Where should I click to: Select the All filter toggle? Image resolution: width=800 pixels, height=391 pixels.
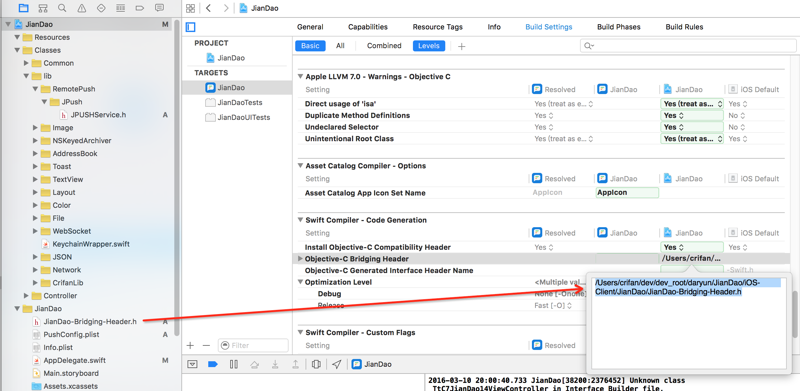[x=340, y=46]
